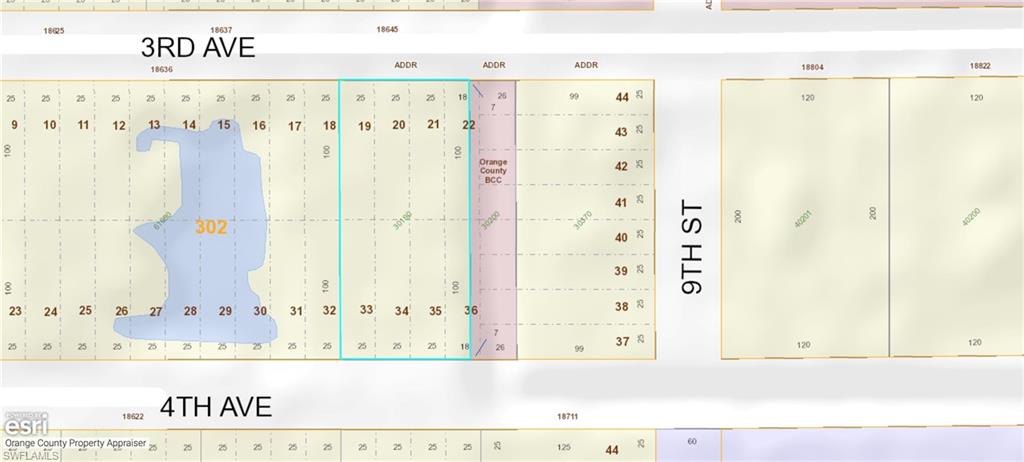Click the esri logo
Screen dimensions: 1024x462
point(20,424)
